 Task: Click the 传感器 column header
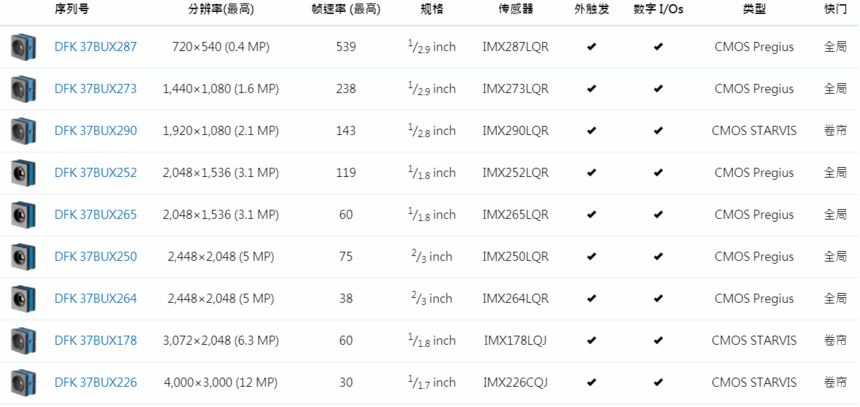pyautogui.click(x=515, y=9)
